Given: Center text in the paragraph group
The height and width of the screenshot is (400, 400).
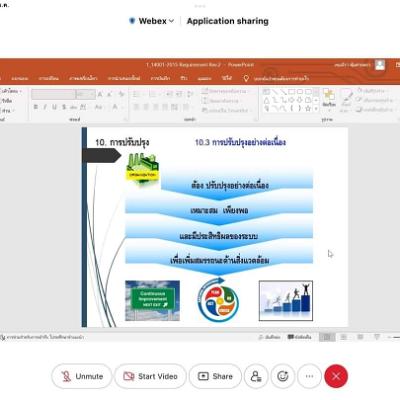Looking at the screenshot, I should click(146, 107).
